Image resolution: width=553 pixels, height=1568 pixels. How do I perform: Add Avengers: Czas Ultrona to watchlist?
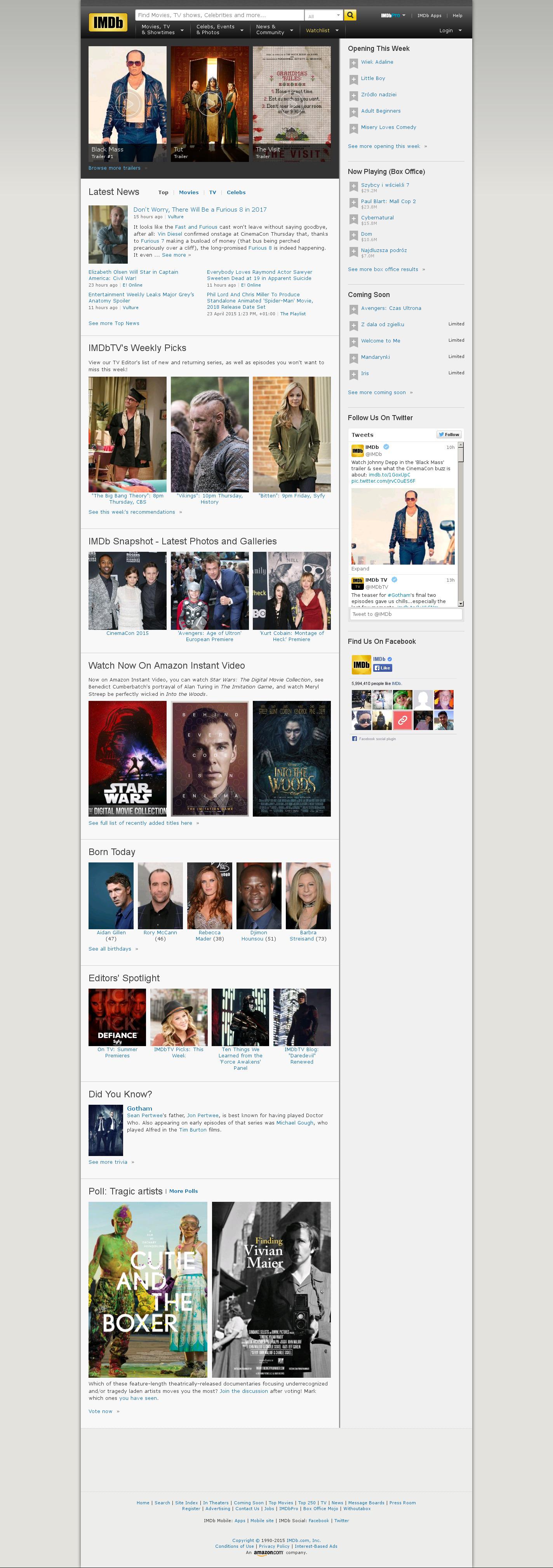[x=353, y=309]
